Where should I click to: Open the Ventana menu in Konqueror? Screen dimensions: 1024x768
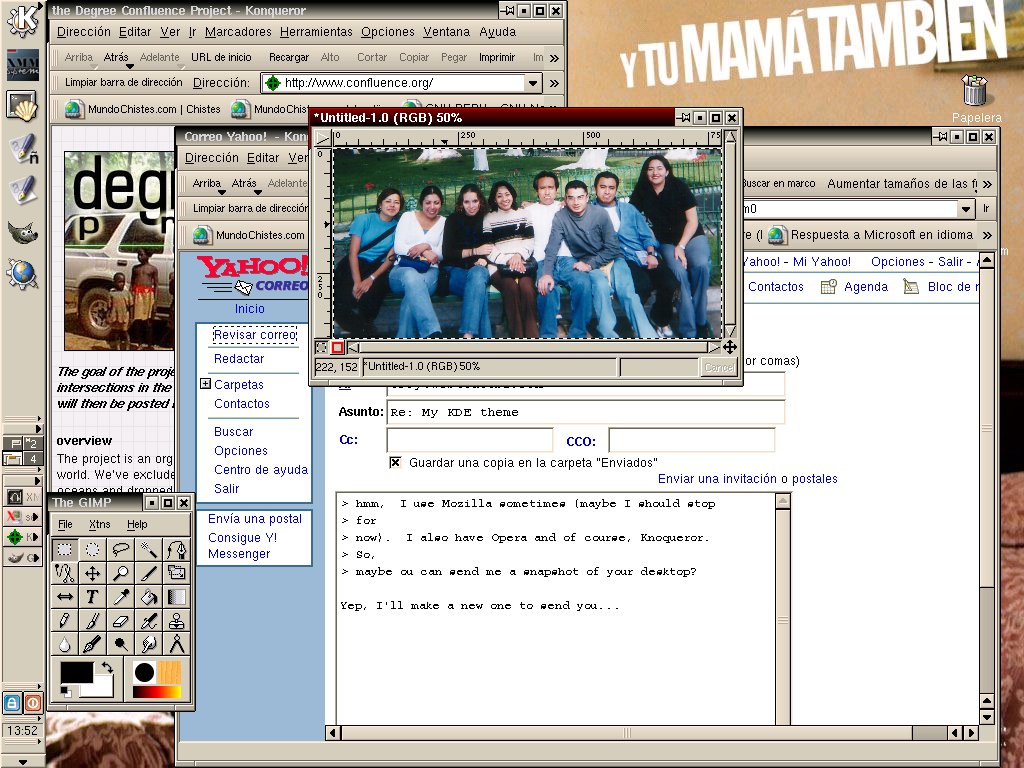pos(446,31)
